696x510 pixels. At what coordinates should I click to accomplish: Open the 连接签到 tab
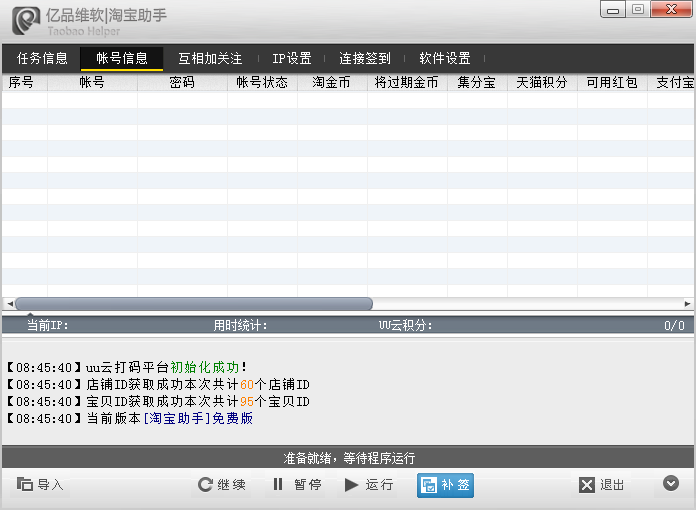[365, 59]
